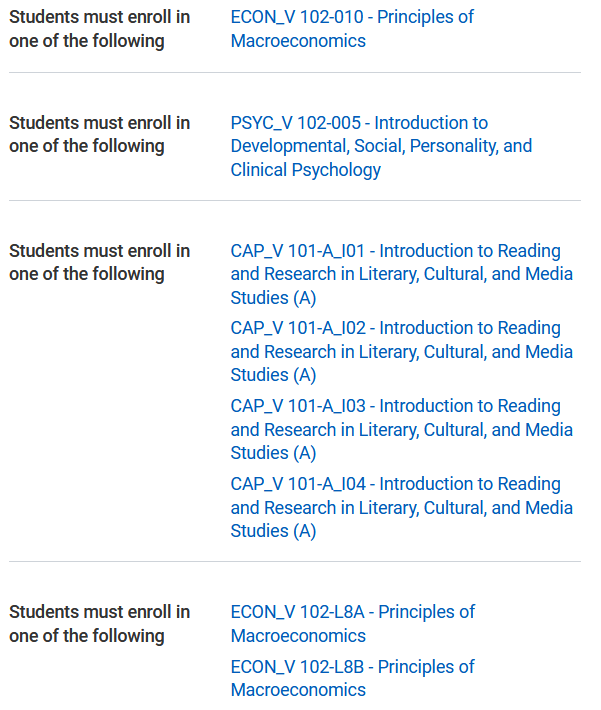Click enrollment requirement label beside ECON_V 102-L8A
This screenshot has width=601, height=710.
click(99, 624)
